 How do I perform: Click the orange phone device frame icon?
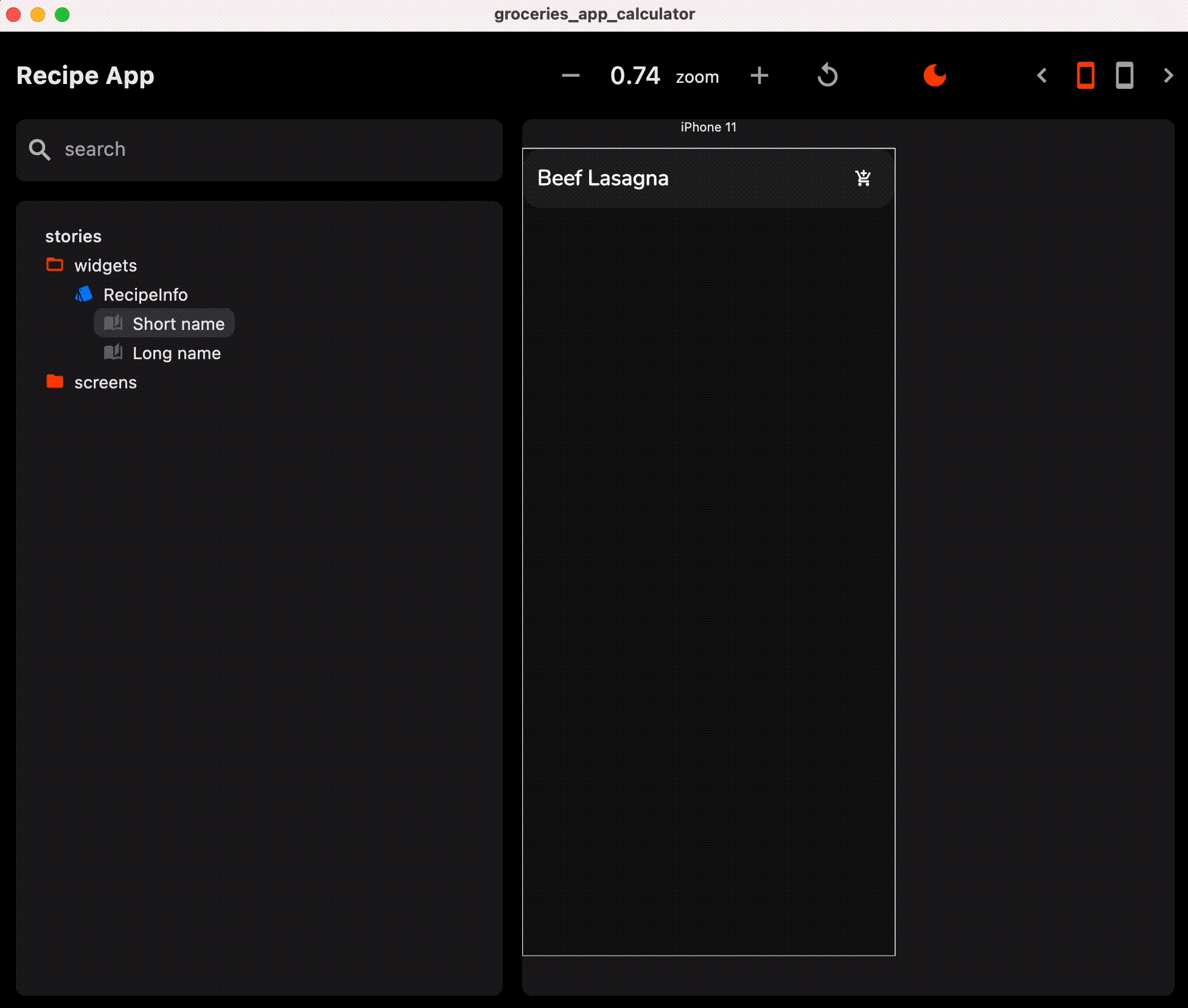coord(1085,75)
